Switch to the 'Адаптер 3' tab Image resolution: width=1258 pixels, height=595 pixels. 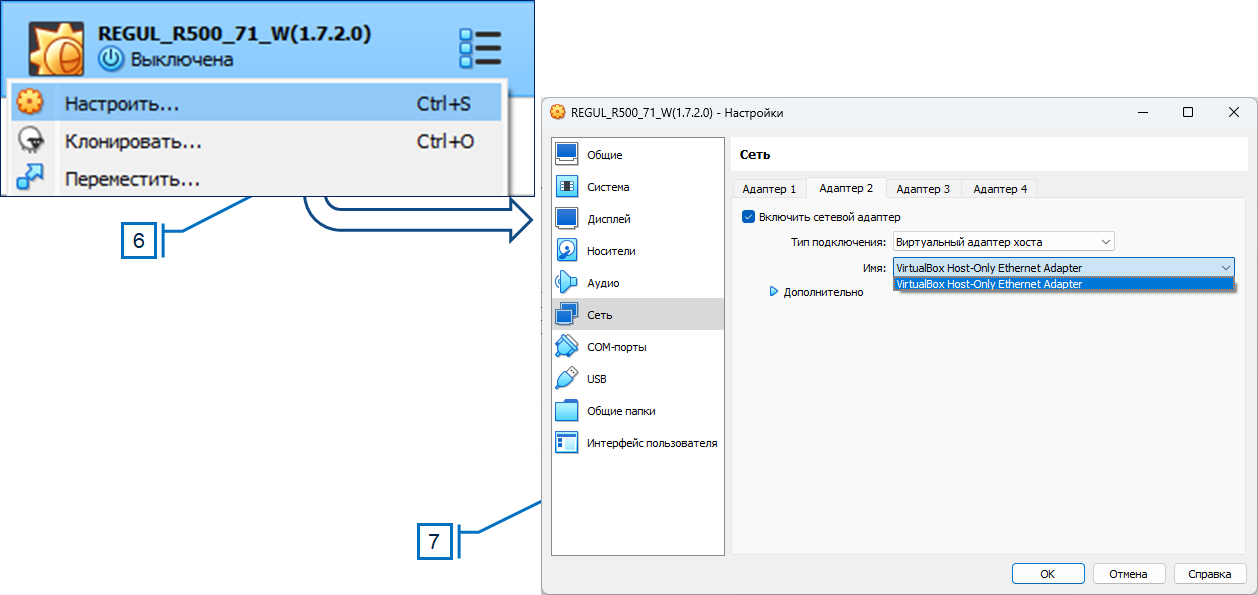(923, 189)
